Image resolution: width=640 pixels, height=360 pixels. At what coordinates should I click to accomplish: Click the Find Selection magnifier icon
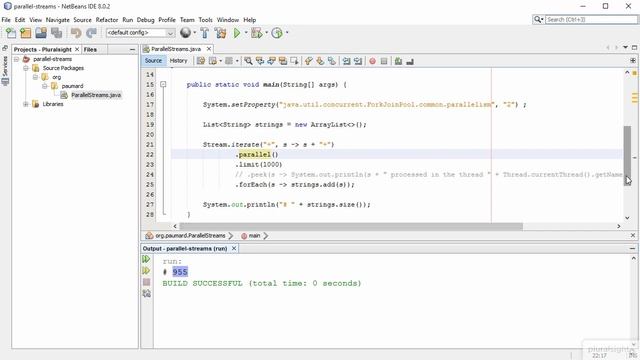pos(248,61)
